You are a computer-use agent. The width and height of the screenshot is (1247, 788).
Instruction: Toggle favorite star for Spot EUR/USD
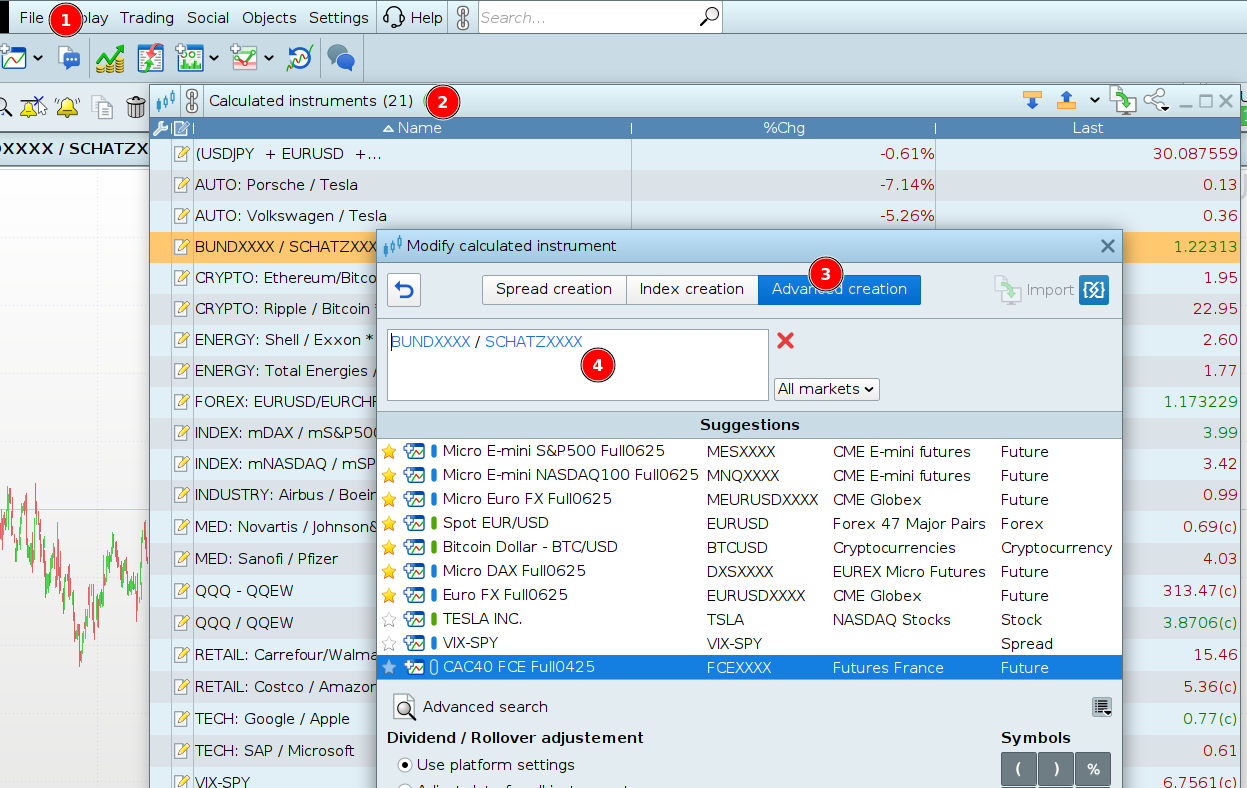click(389, 524)
